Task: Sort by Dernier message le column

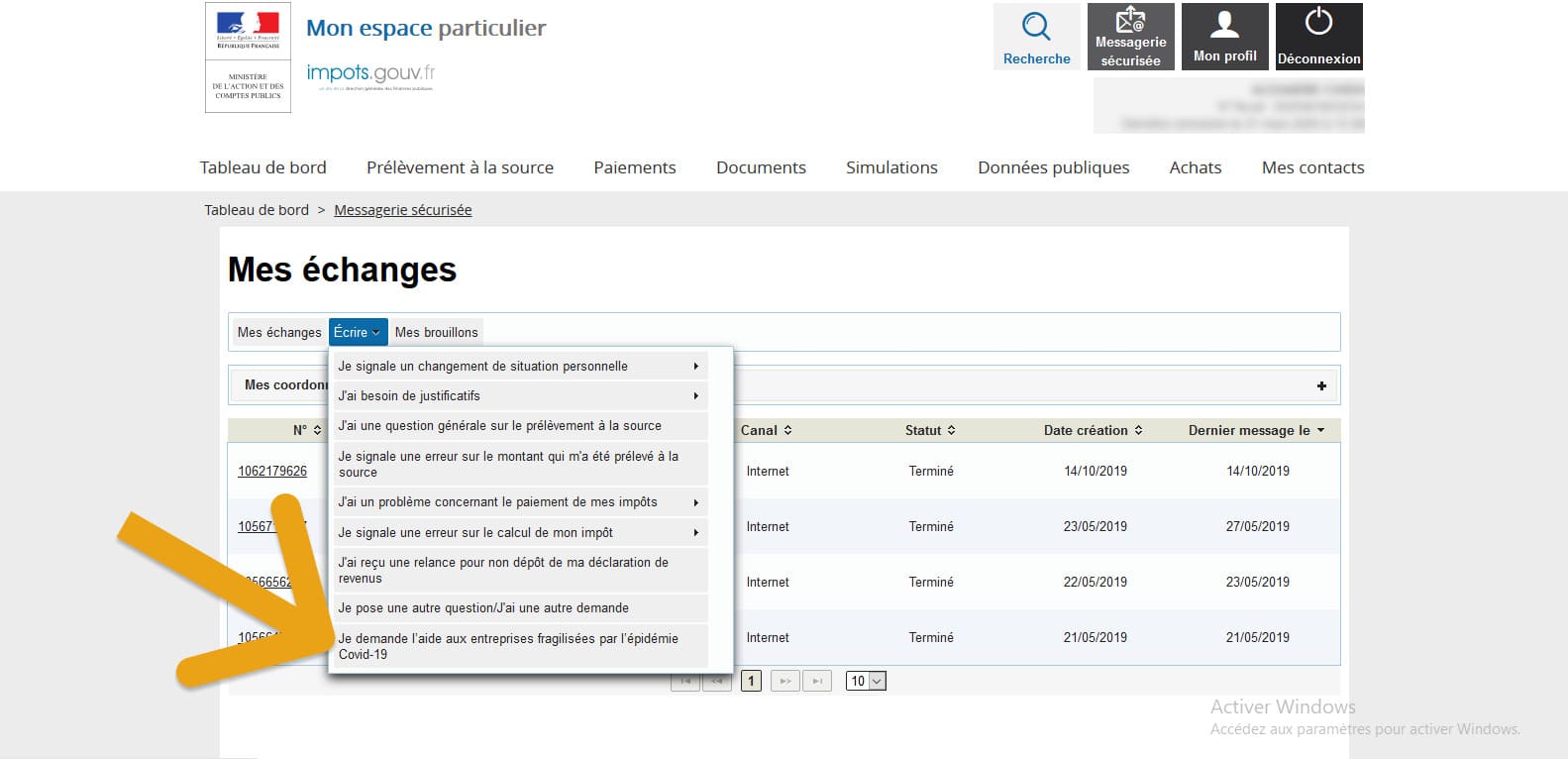Action: pos(1257,430)
